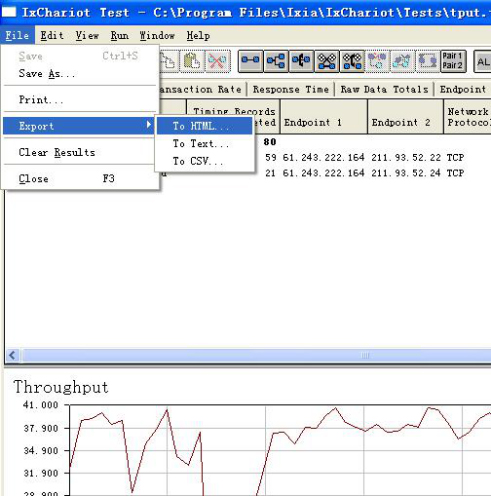Click TCP in the 211.93.52.22 row
The width and height of the screenshot is (491, 496).
455,157
